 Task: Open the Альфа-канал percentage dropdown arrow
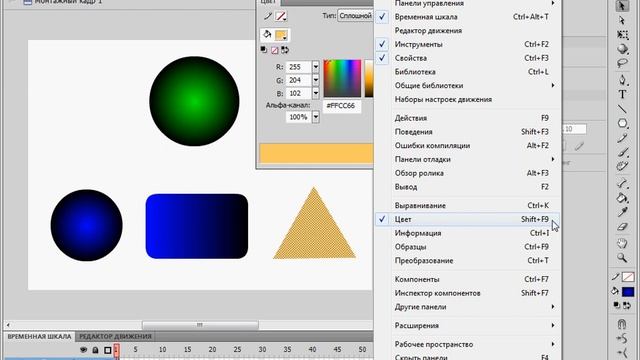(x=316, y=117)
